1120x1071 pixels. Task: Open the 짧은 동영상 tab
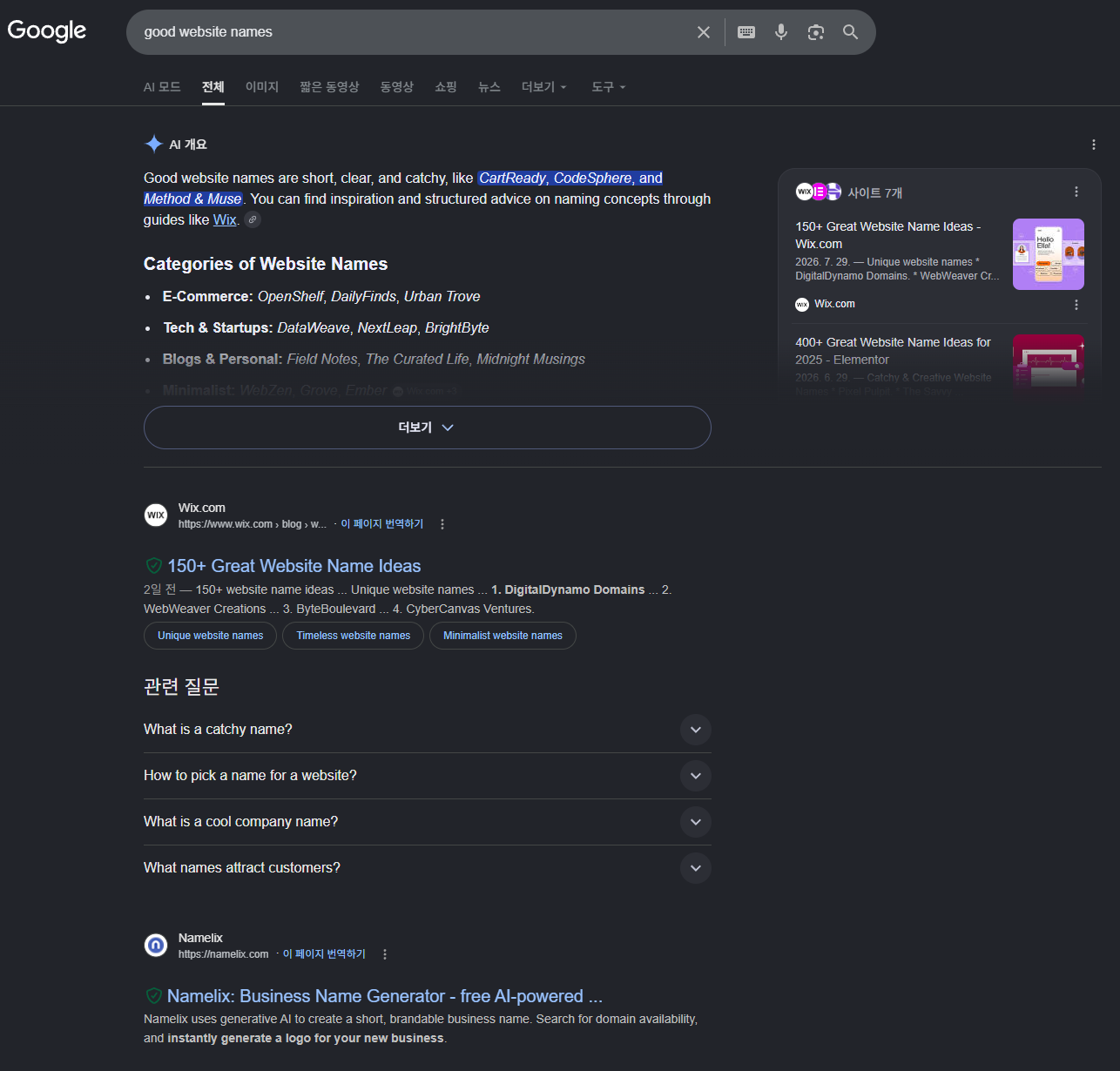click(x=329, y=87)
